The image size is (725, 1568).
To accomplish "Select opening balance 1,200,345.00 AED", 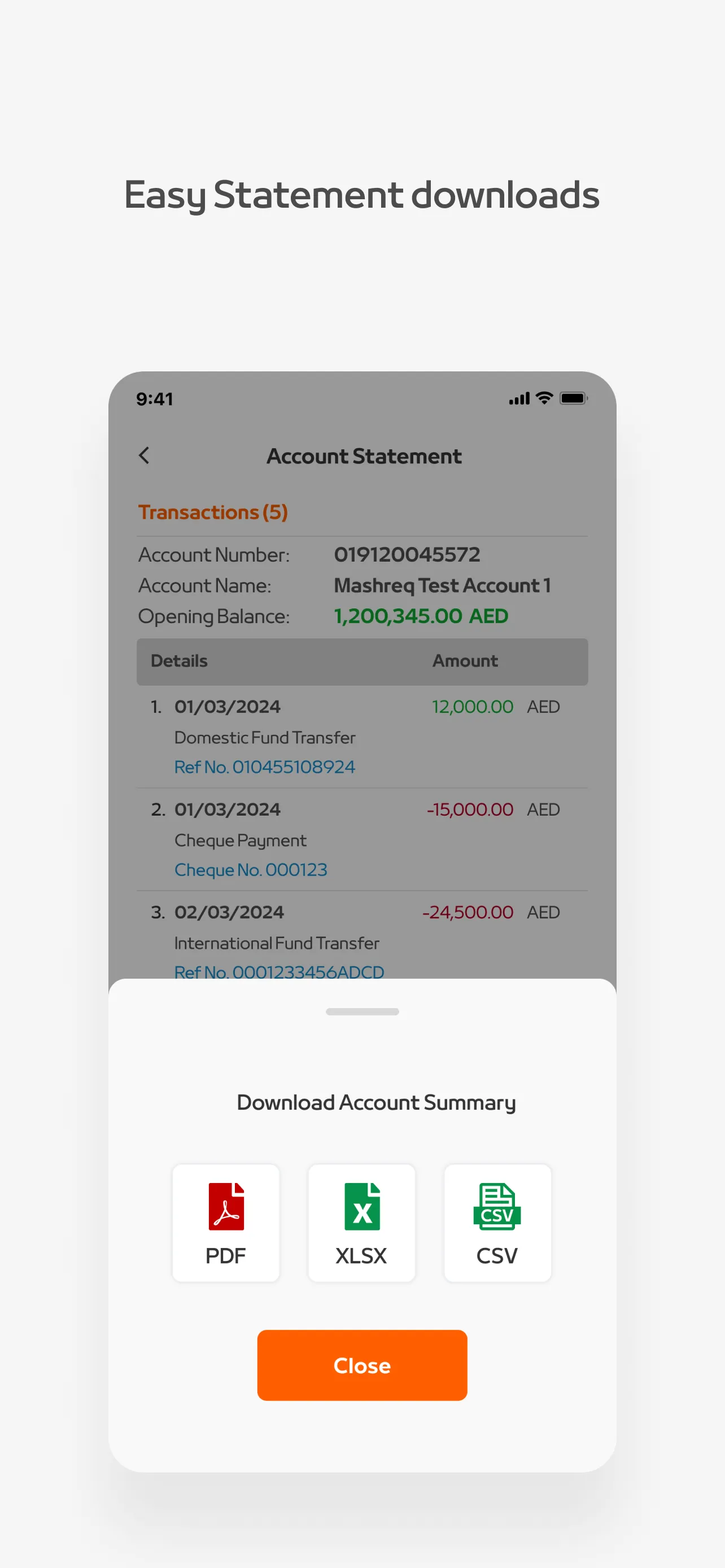I will (421, 616).
